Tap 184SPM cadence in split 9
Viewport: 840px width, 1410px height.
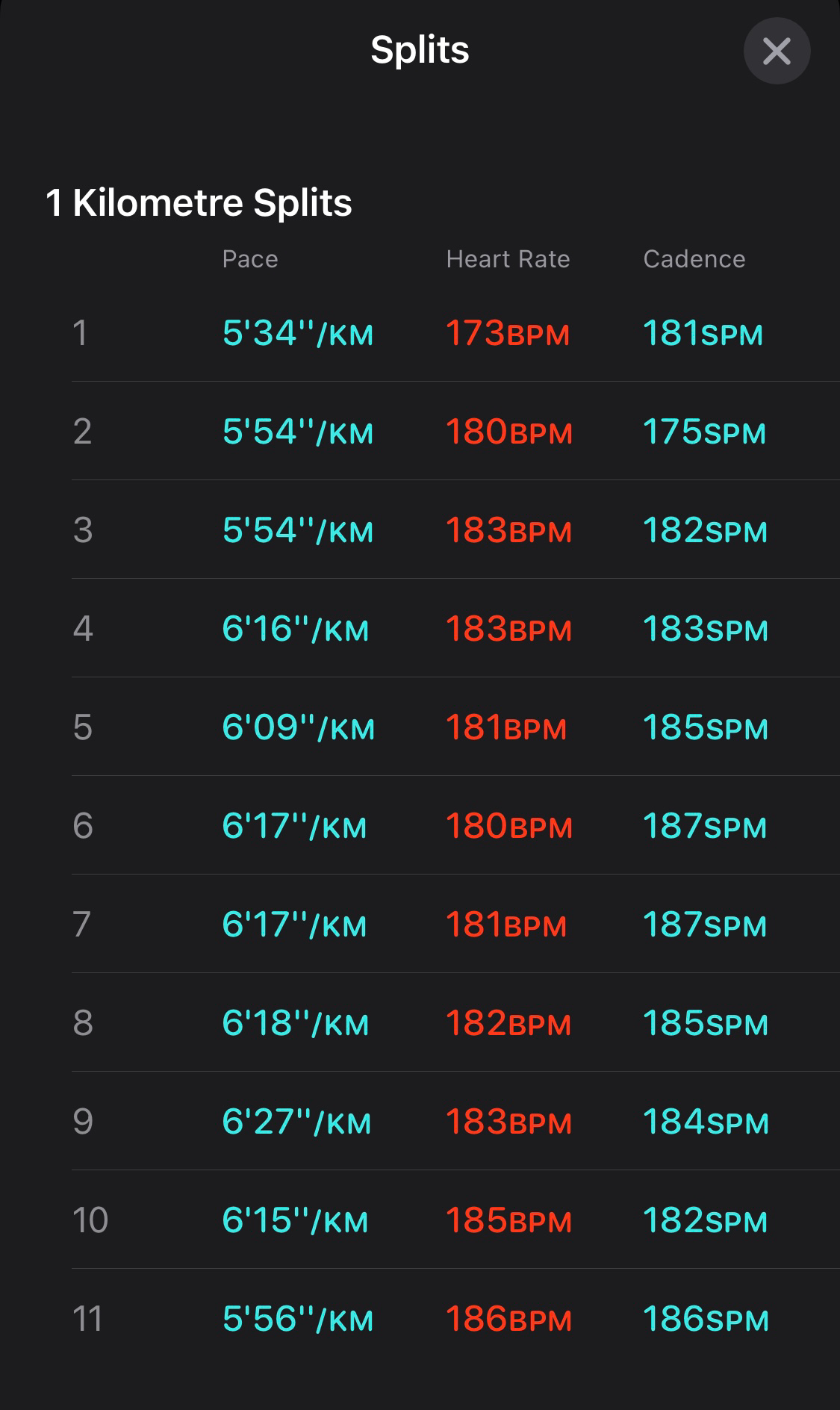pyautogui.click(x=706, y=1122)
